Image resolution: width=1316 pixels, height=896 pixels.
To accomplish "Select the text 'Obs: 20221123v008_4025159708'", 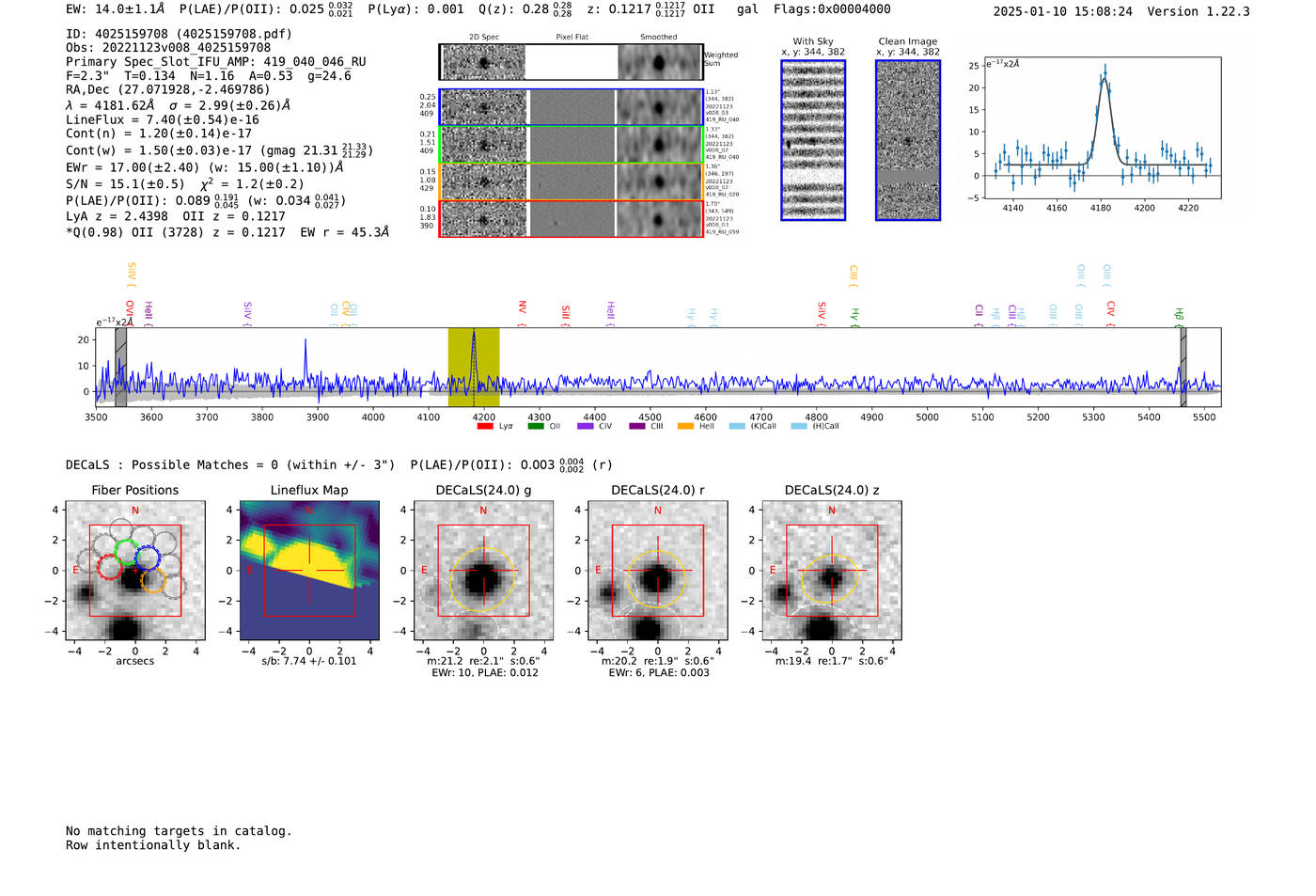I will (x=168, y=48).
